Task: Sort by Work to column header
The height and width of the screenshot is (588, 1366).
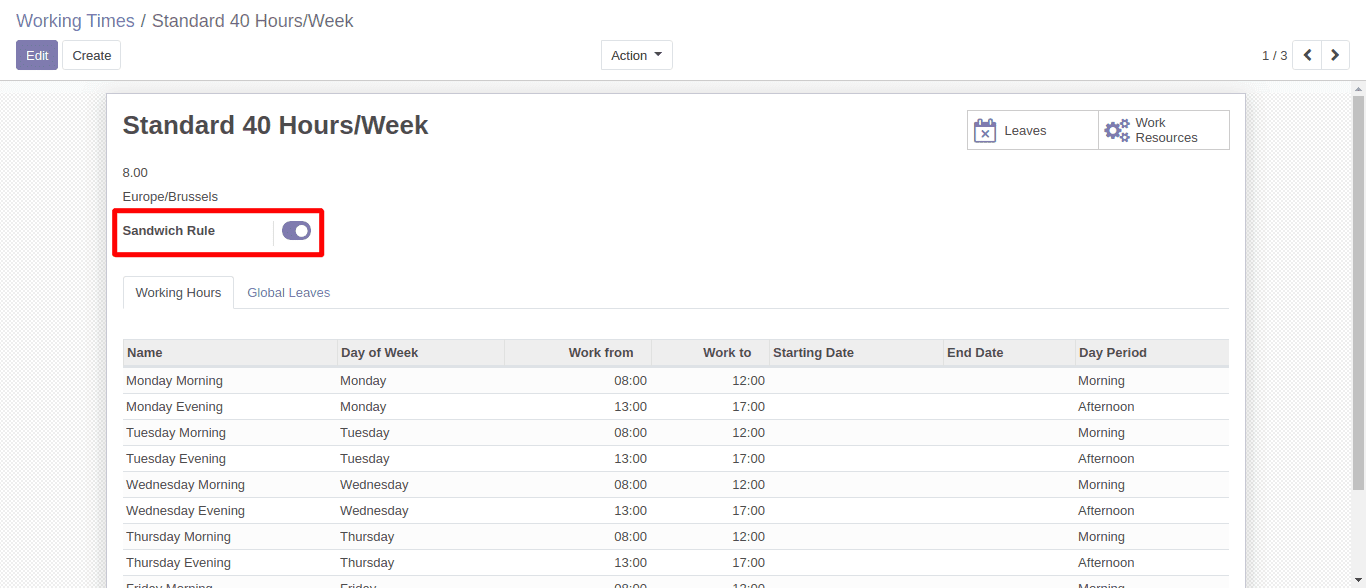Action: coord(710,353)
